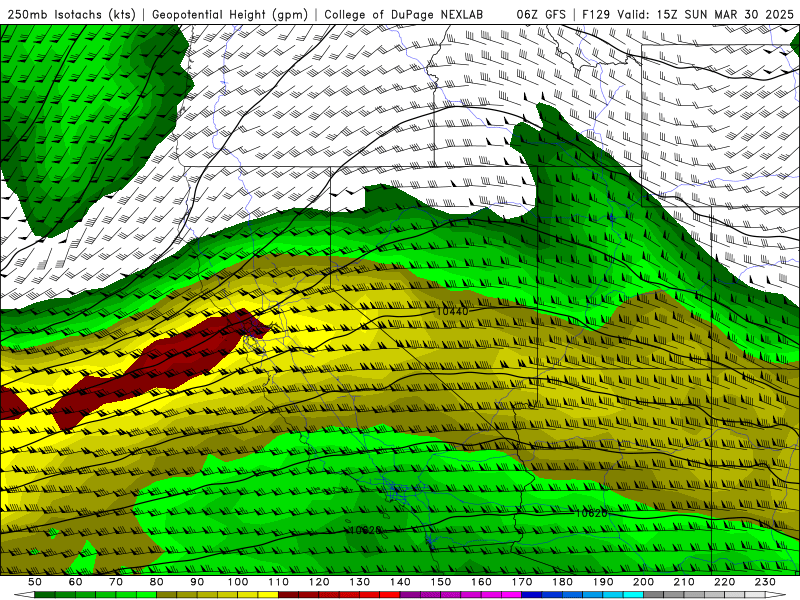Click the 220 label on the color scale
This screenshot has height=600, width=800.
726,582
